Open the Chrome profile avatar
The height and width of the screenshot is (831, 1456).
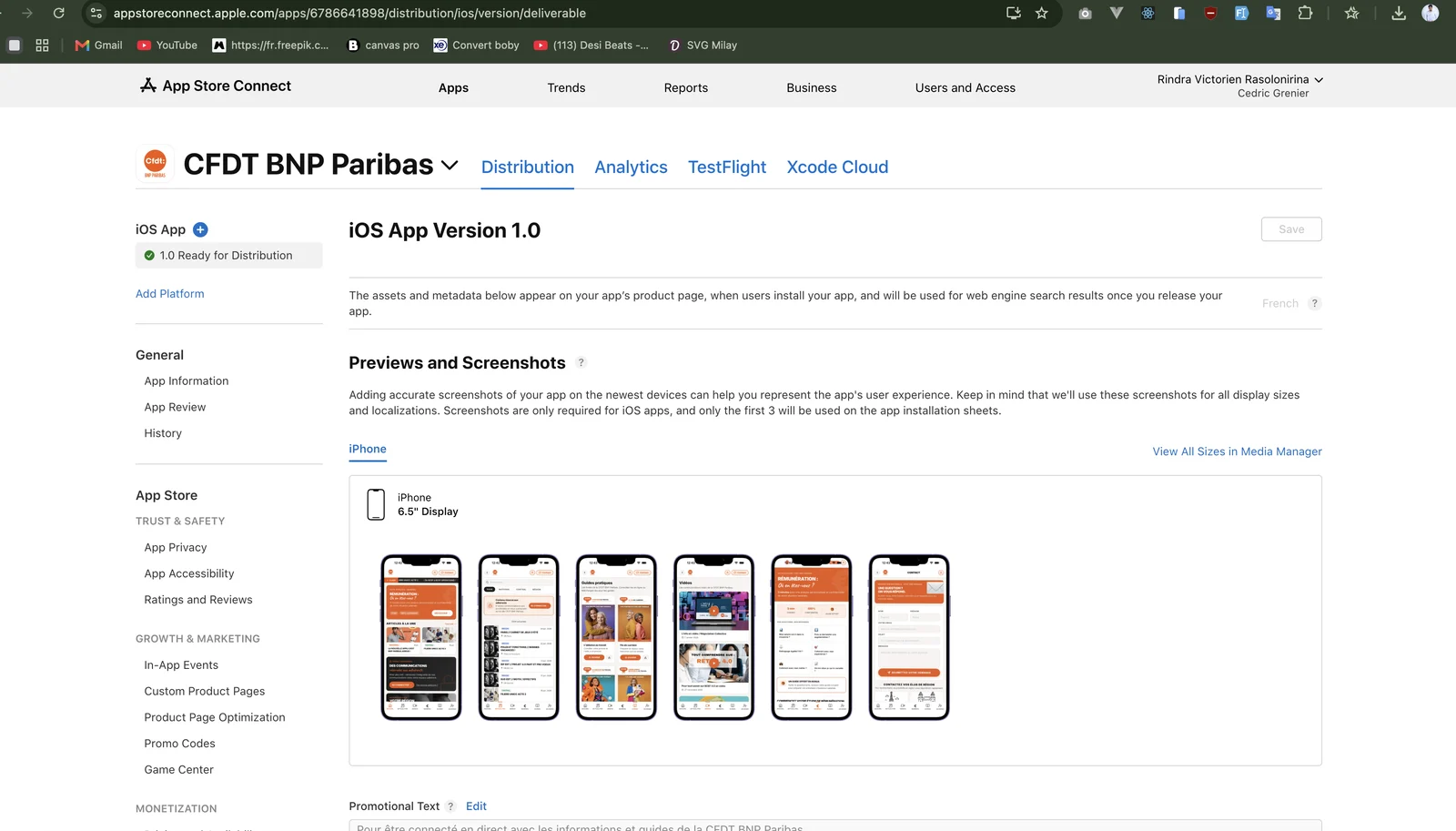coord(1431,13)
